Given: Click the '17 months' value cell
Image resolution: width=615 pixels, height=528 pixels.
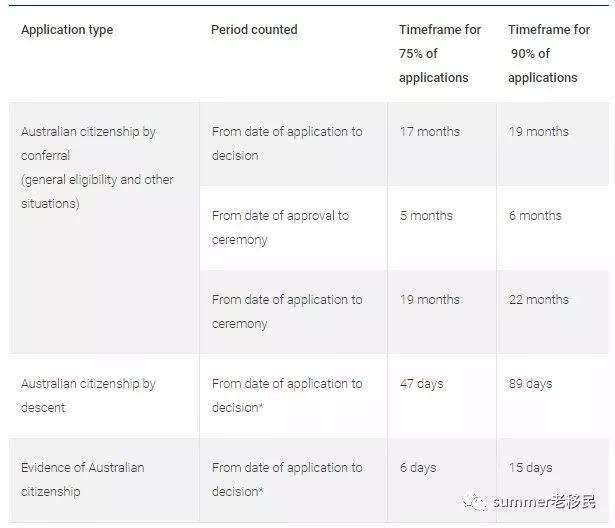Looking at the screenshot, I should point(442,144).
